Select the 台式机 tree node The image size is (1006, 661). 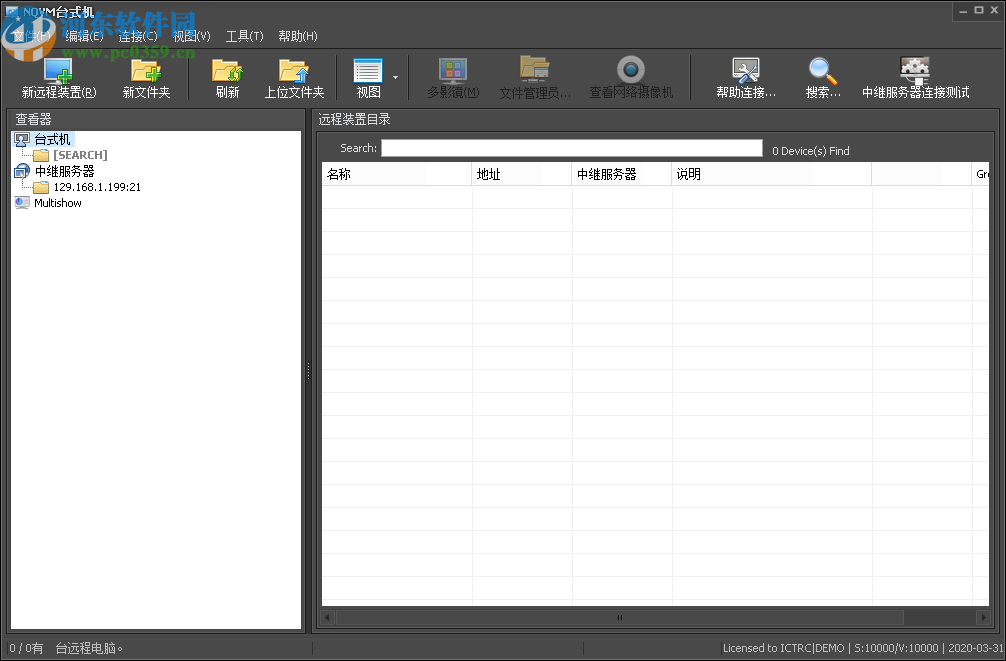point(53,139)
